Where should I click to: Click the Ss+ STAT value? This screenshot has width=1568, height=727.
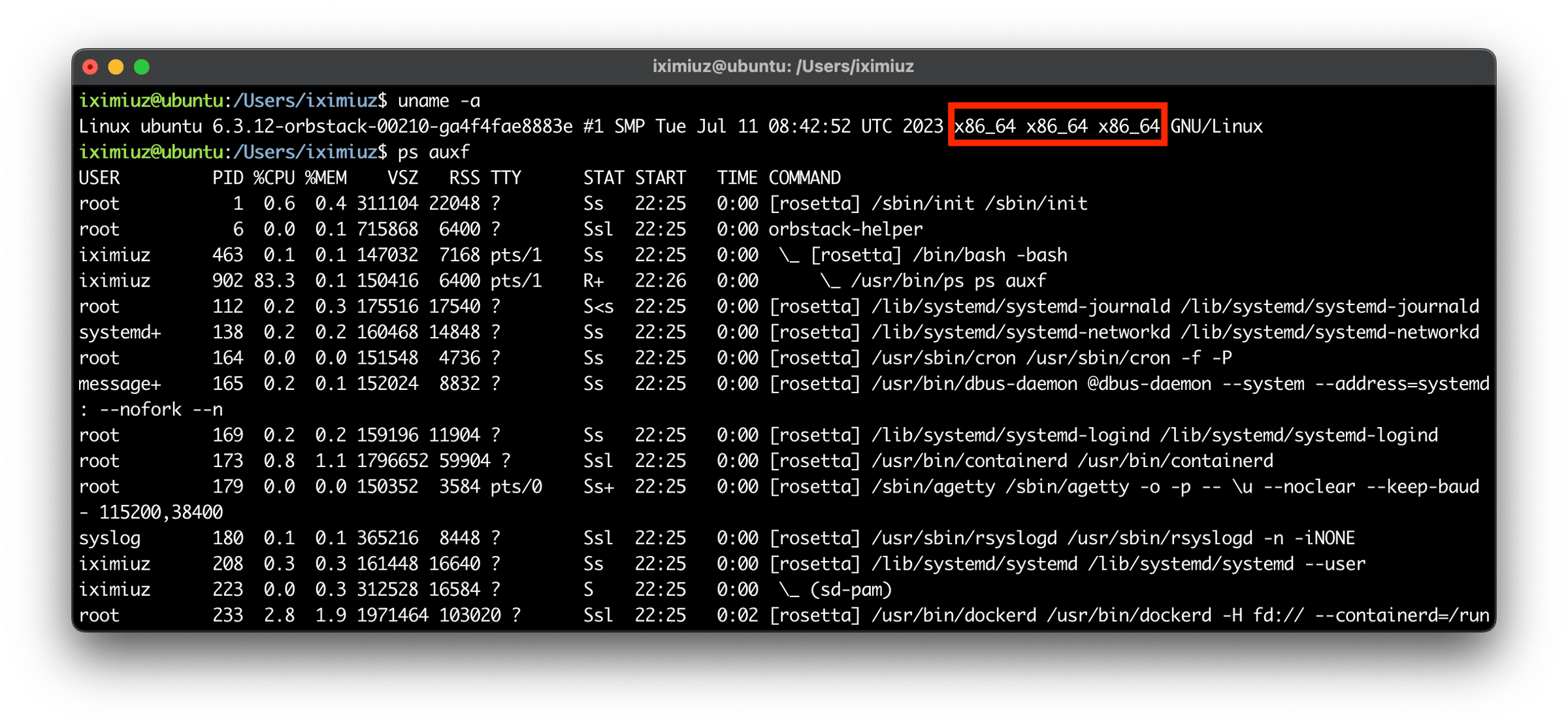(598, 487)
